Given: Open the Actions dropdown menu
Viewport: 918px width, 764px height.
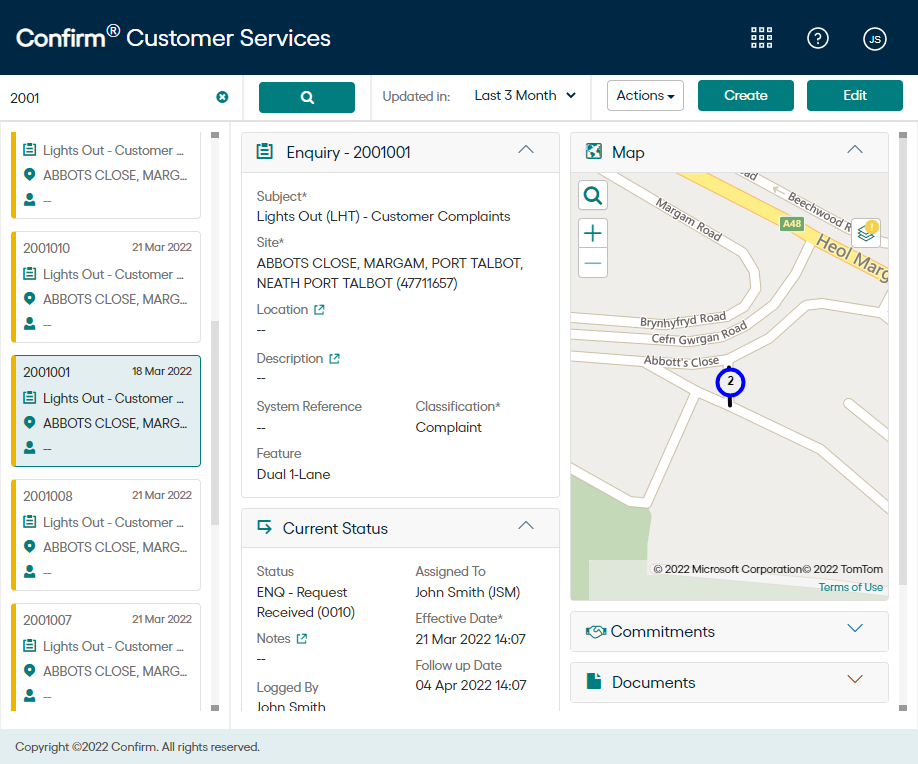Looking at the screenshot, I should click(645, 95).
